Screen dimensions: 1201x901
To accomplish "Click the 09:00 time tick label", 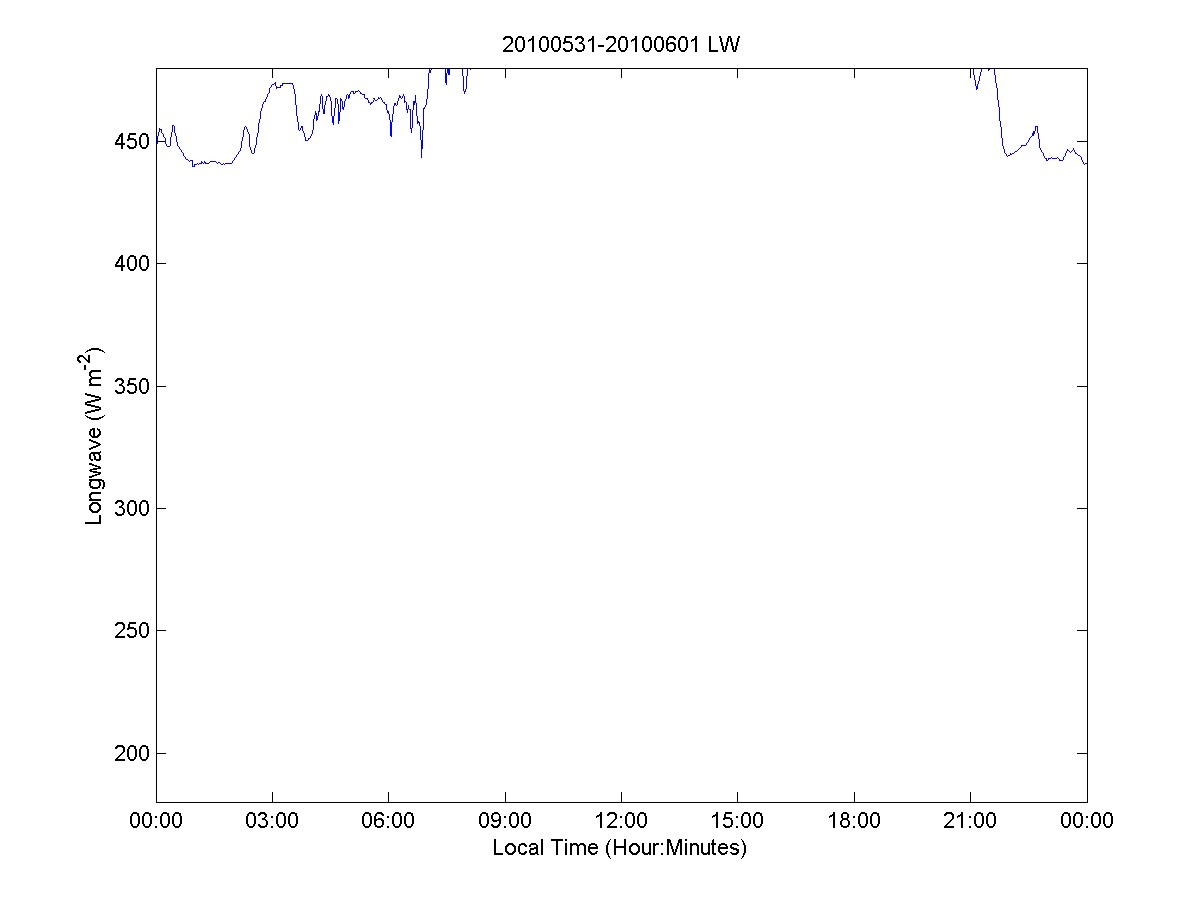I will [505, 822].
